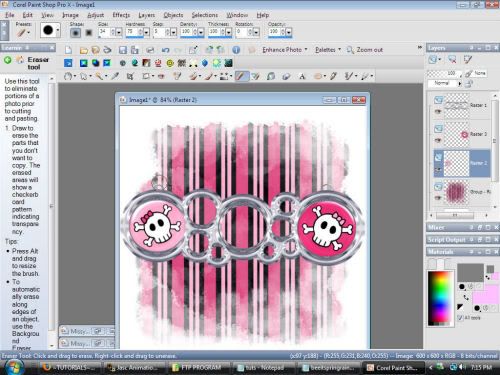The image size is (500, 375).
Task: Click the Edit Selection icon in the Layers palette
Action: click(468, 60)
